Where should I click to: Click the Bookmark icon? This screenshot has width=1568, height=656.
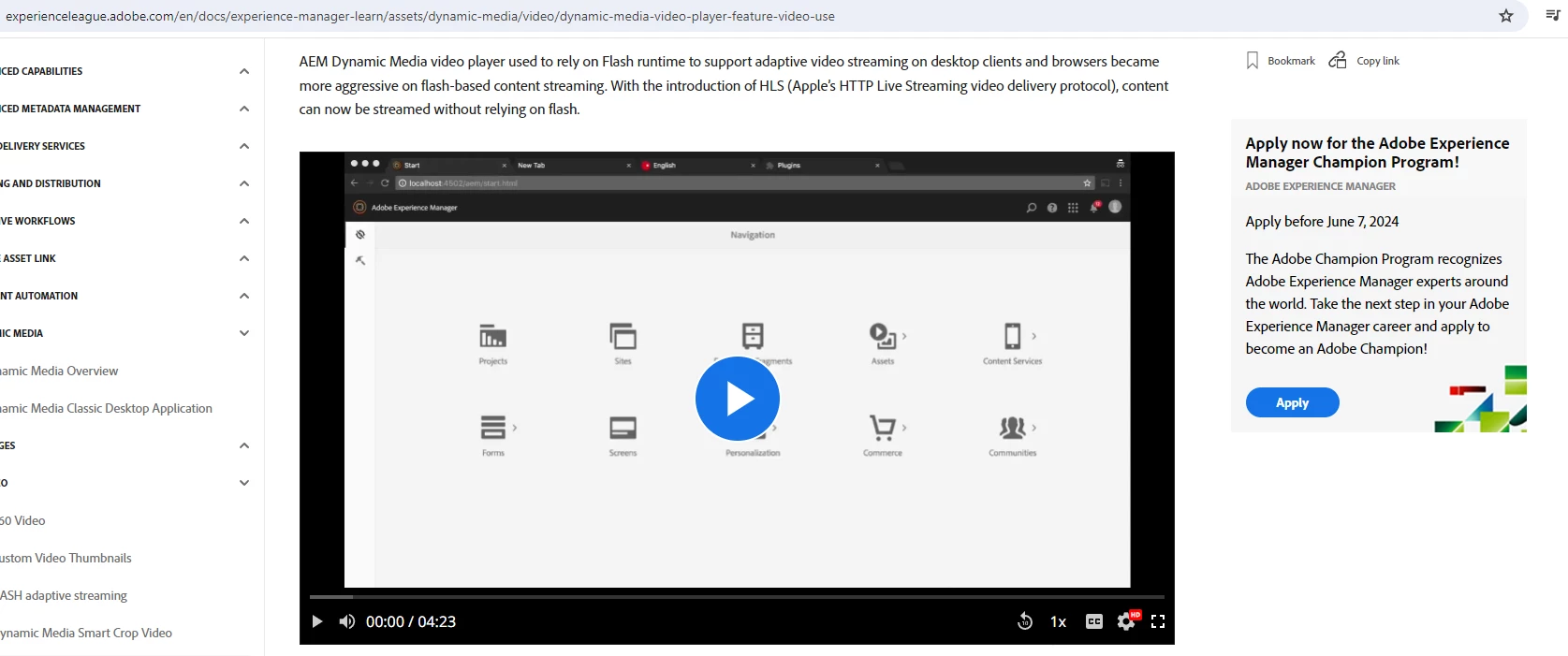1253,61
